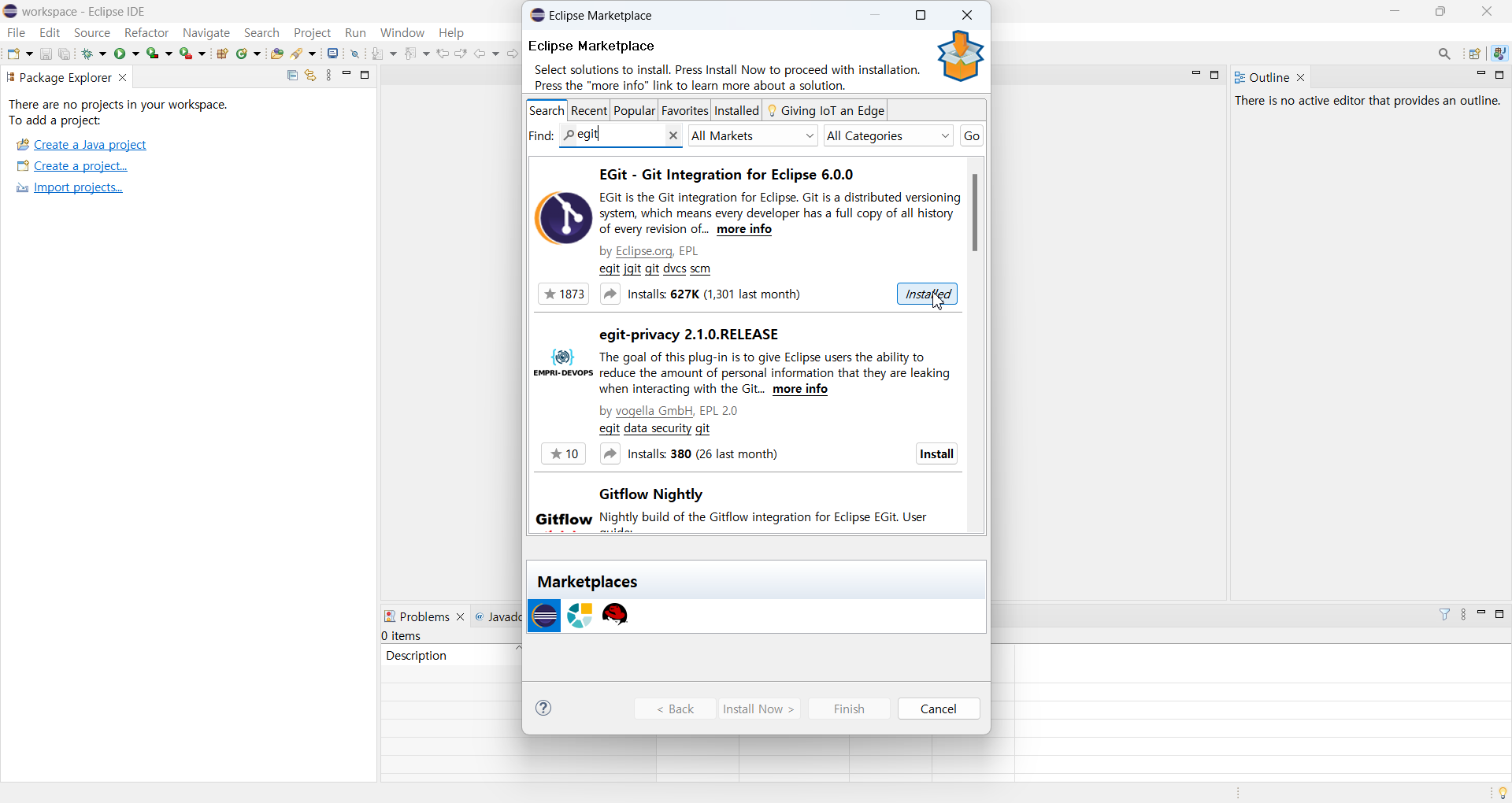The width and height of the screenshot is (1512, 803).
Task: Click the Open Console monitor icon
Action: click(x=333, y=54)
